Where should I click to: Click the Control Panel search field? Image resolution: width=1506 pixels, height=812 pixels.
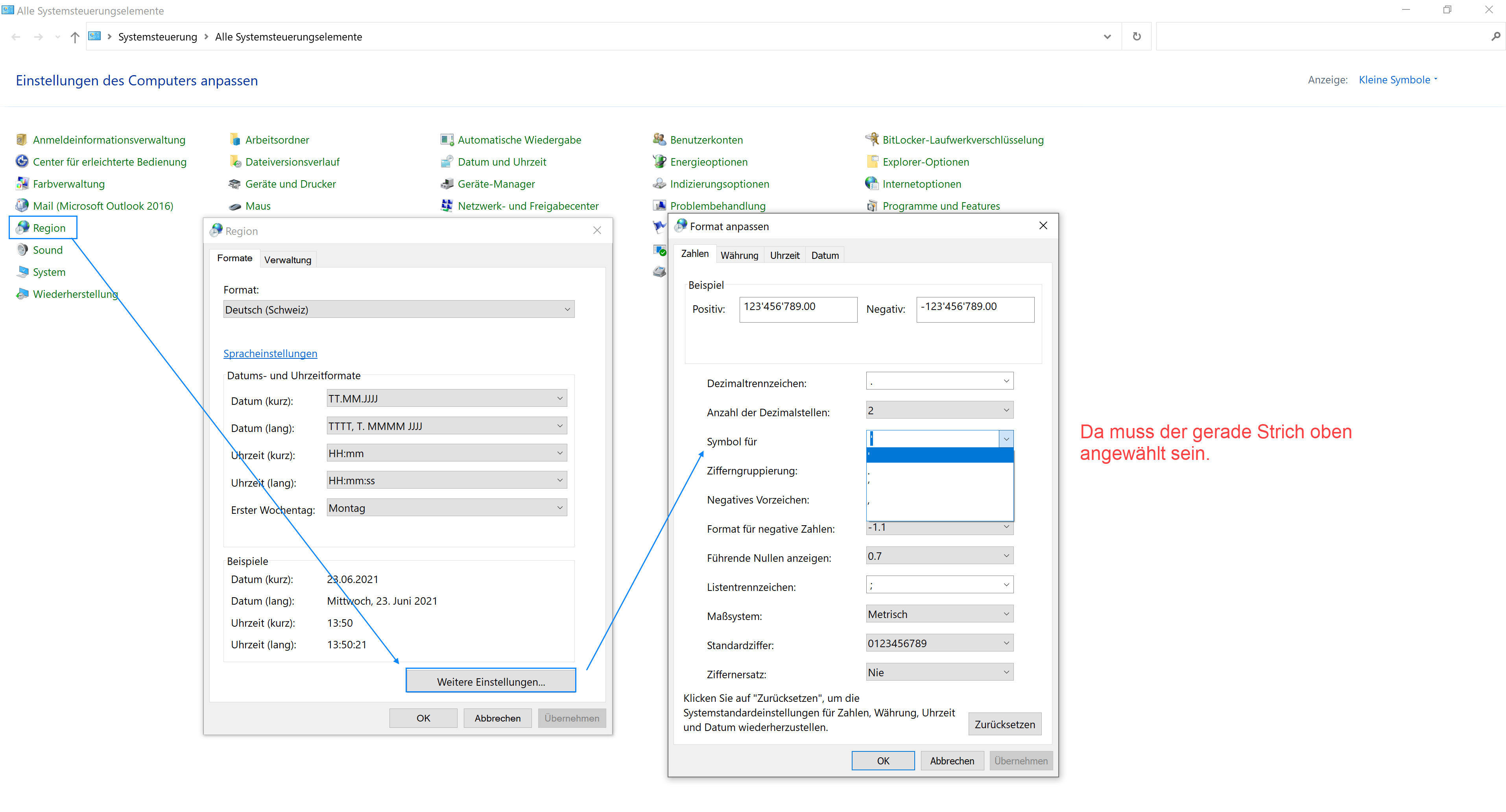pos(1322,36)
